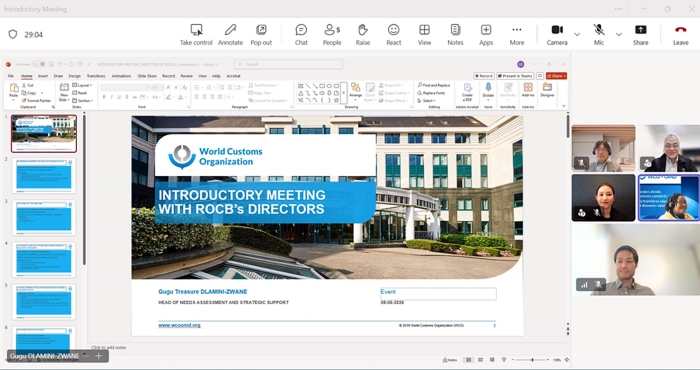Toggle Underline formatting
700x370 pixels.
[x=119, y=97]
